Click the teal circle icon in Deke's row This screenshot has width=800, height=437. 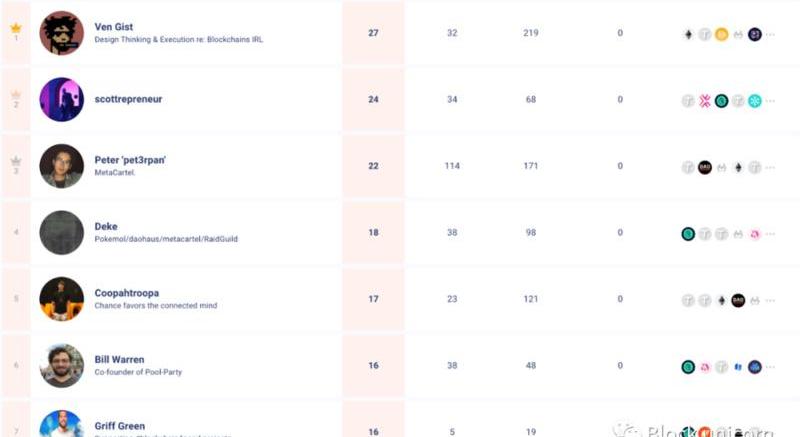click(688, 233)
